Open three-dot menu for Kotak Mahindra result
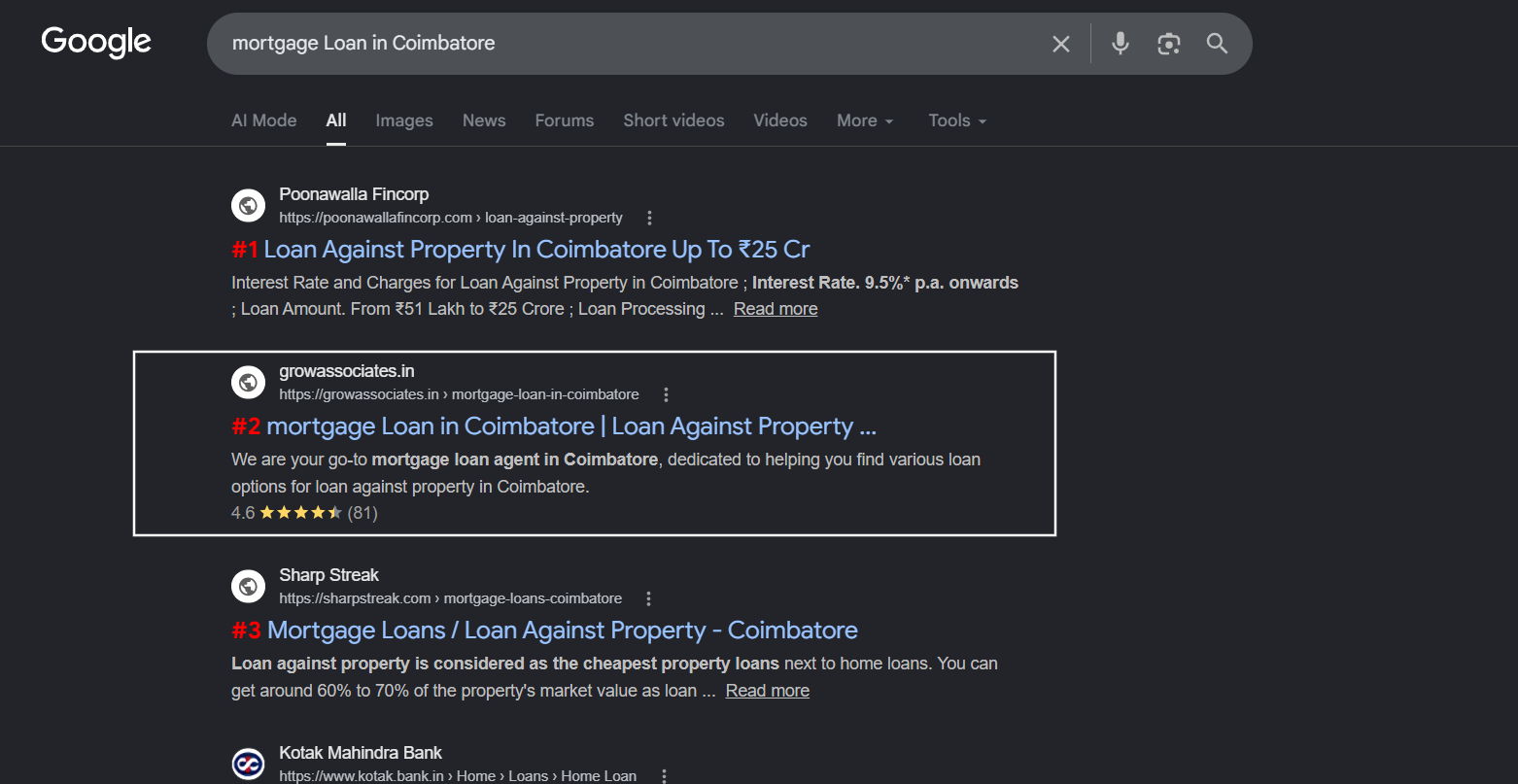1518x784 pixels. tap(664, 775)
